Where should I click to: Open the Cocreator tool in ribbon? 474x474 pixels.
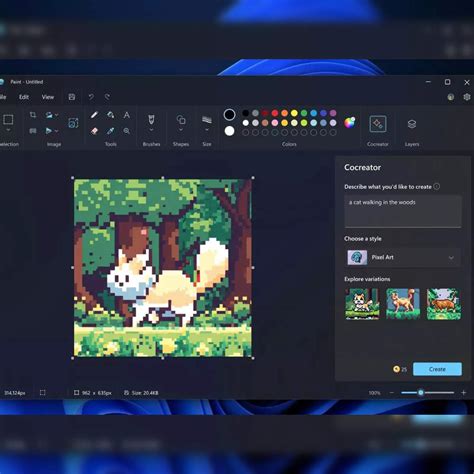tap(378, 124)
